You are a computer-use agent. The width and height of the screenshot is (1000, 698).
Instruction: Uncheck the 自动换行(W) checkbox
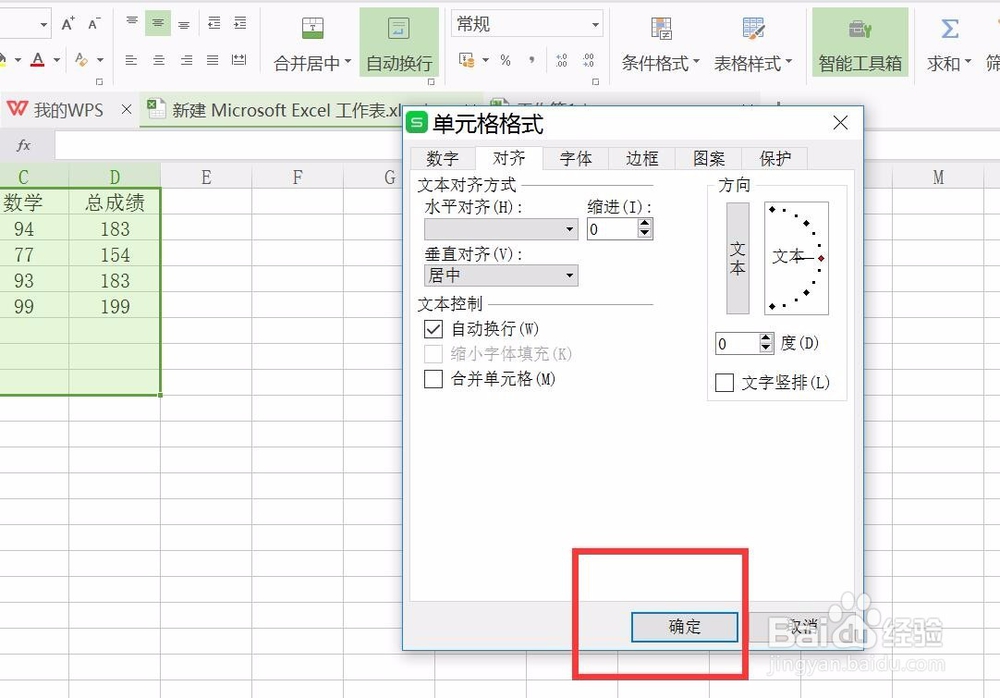click(x=434, y=329)
